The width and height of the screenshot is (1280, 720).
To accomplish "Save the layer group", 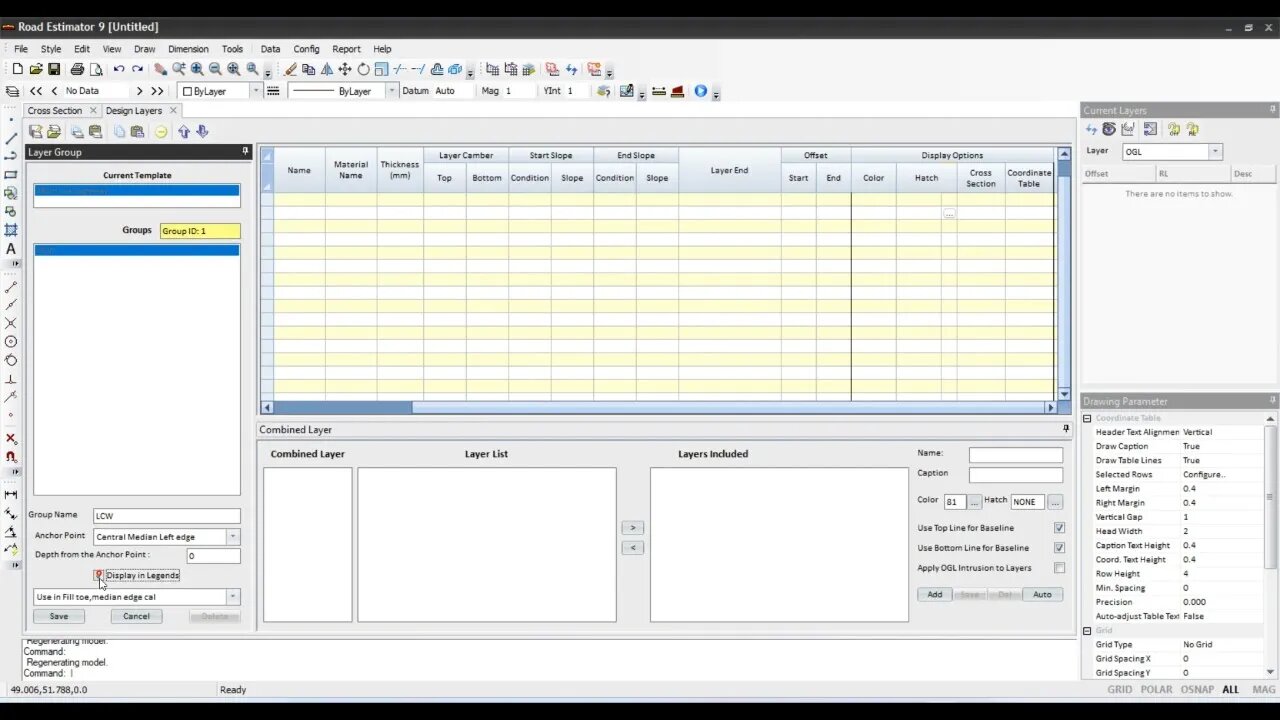I will click(59, 616).
